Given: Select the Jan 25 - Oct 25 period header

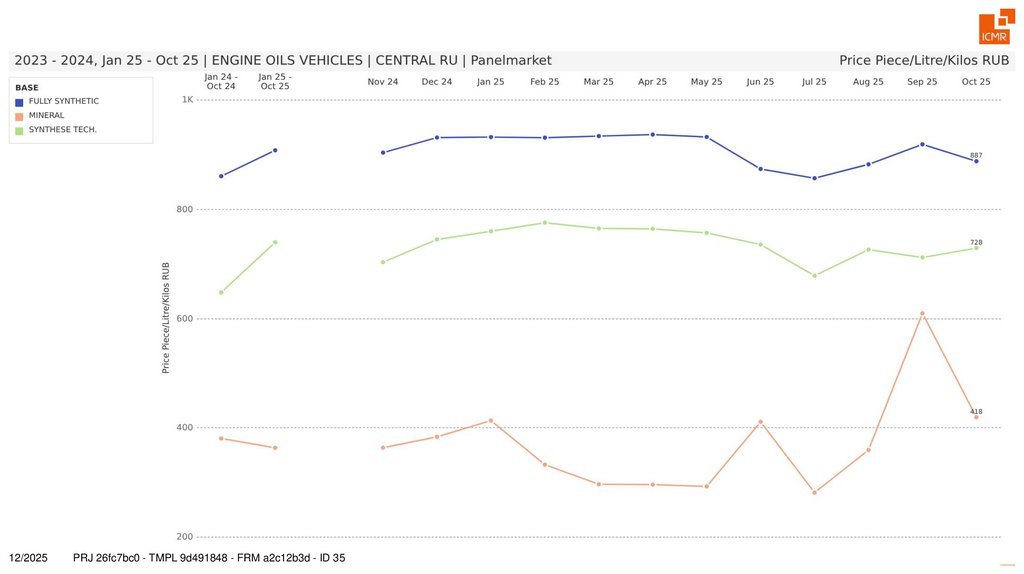Looking at the screenshot, I should tap(275, 81).
